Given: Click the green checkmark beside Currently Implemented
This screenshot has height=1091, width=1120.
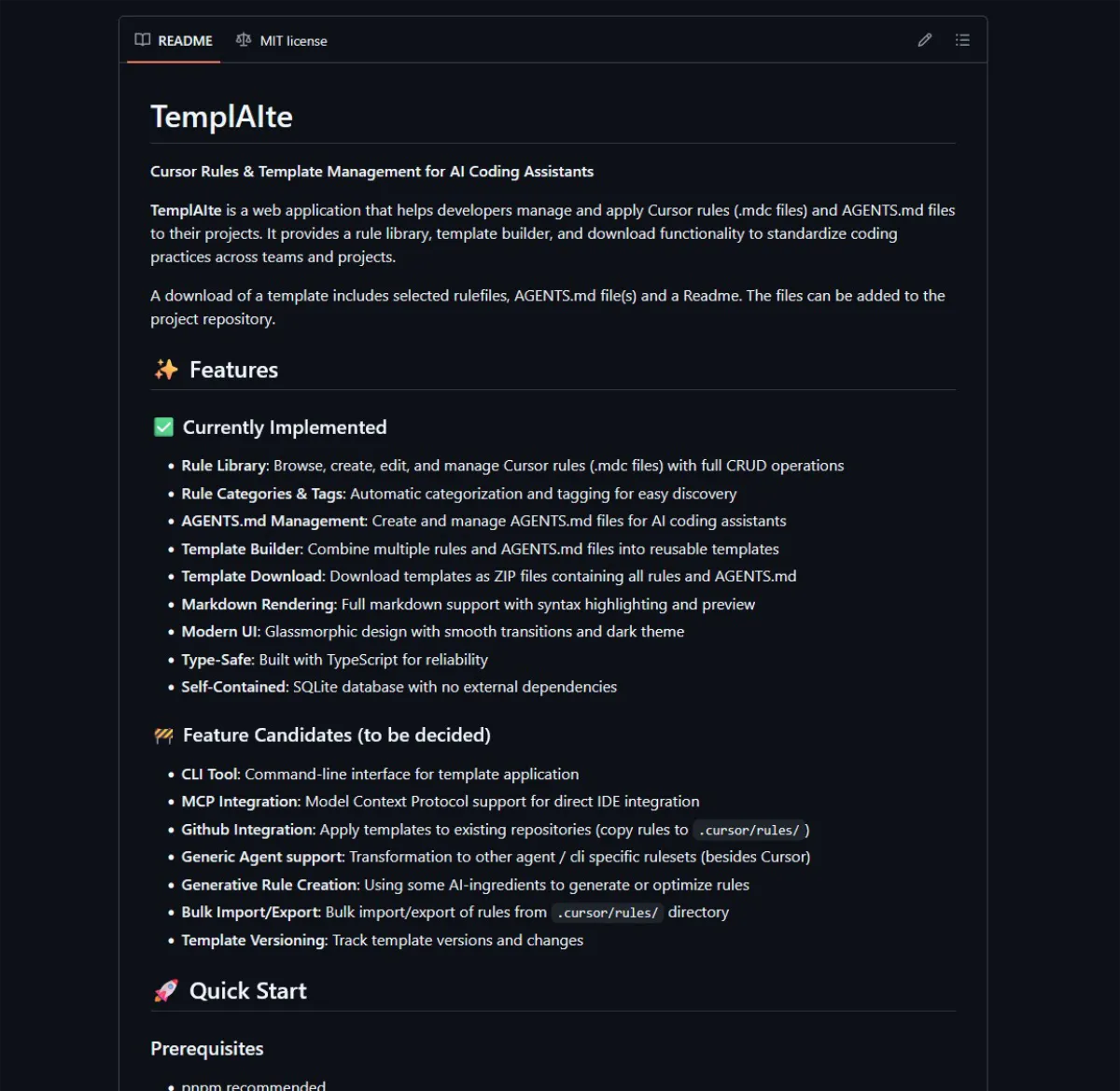Looking at the screenshot, I should pos(161,426).
